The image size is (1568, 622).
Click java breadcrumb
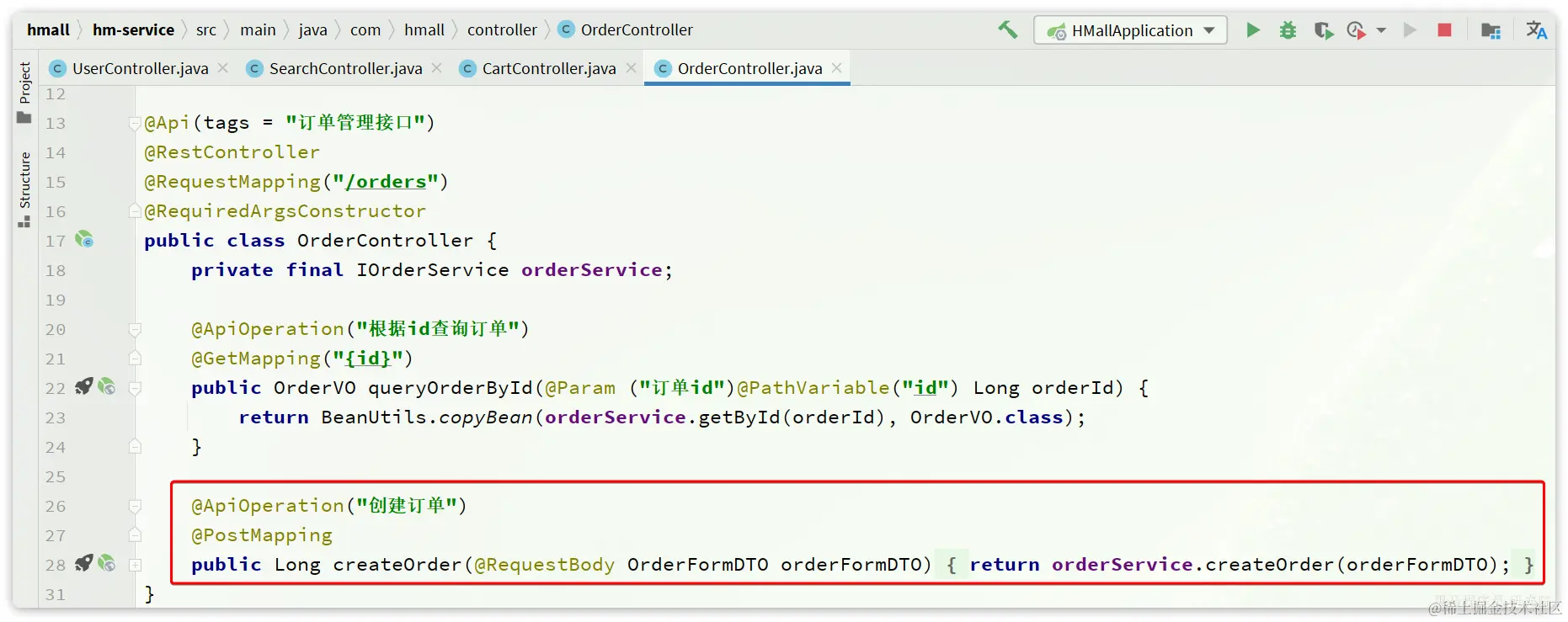312,30
